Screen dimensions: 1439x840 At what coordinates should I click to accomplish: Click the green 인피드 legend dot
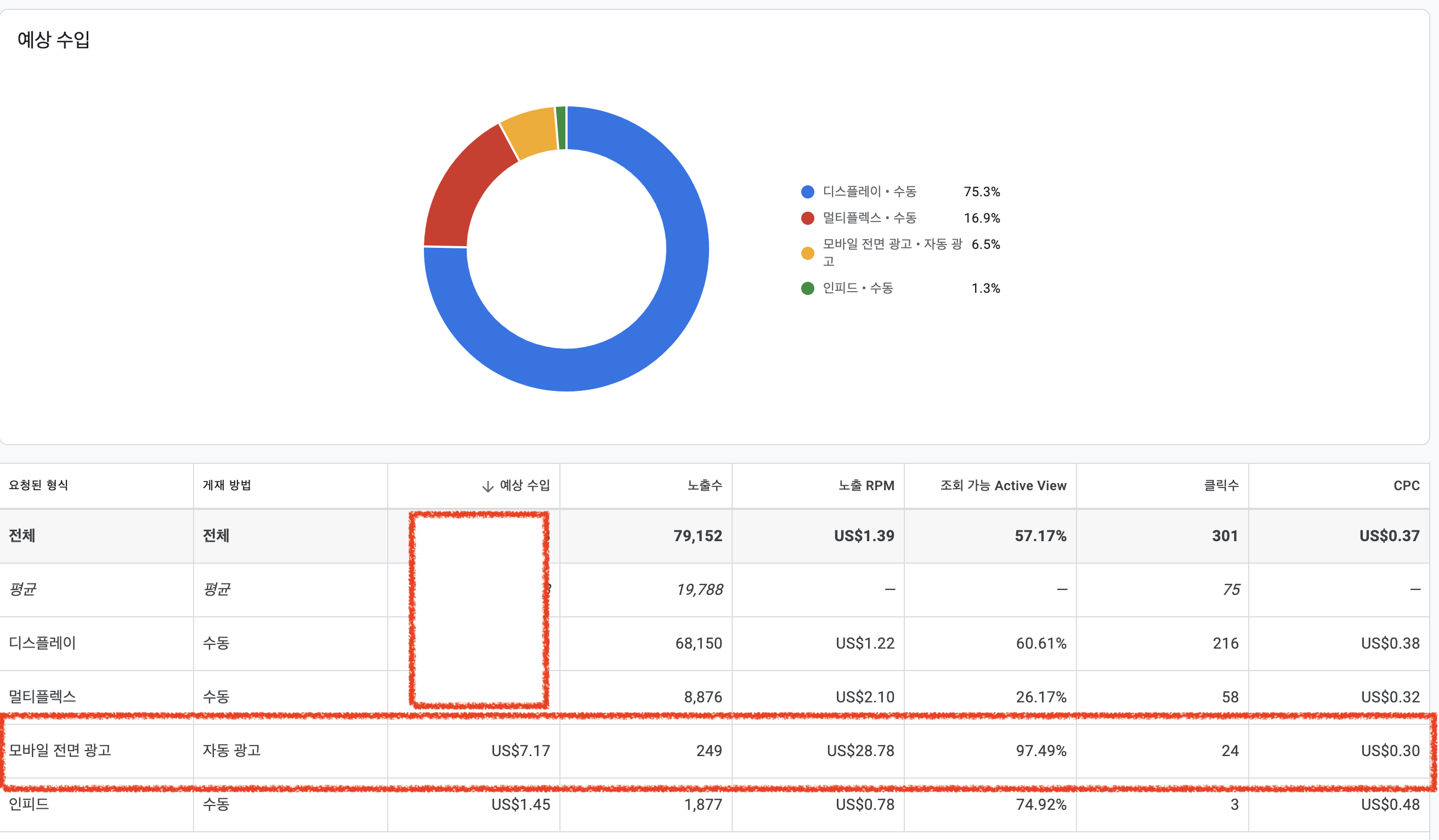[x=807, y=288]
